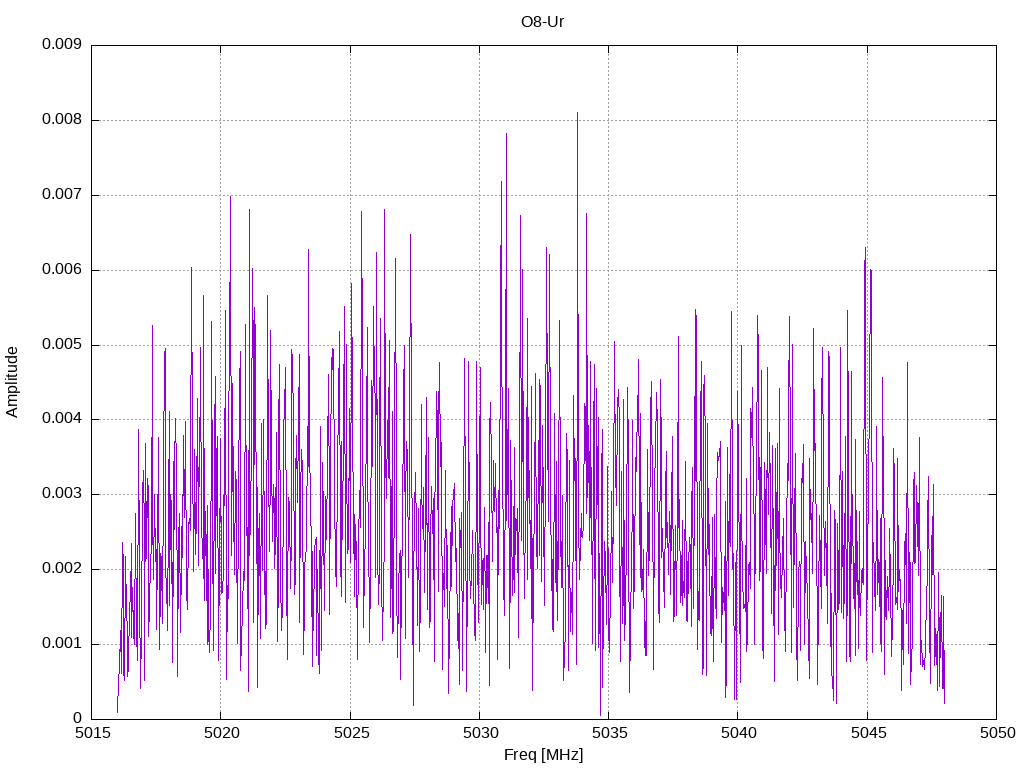Click the 0 y-axis tick label
This screenshot has height=768, width=1024.
click(77, 718)
